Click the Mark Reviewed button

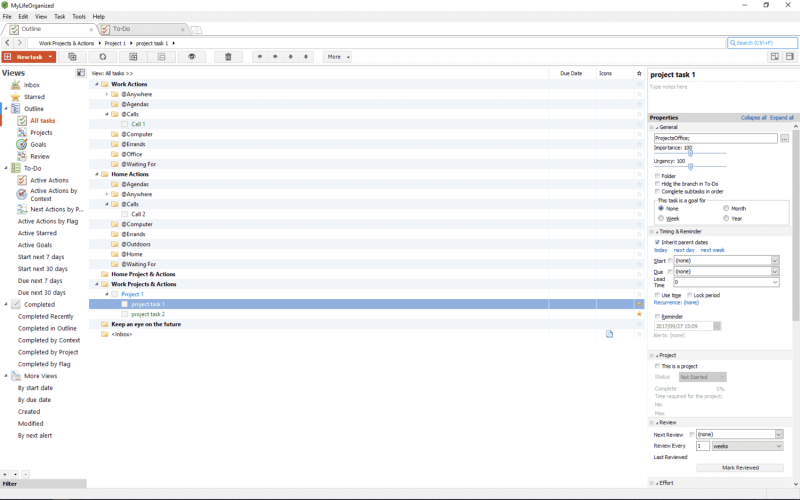[x=739, y=467]
